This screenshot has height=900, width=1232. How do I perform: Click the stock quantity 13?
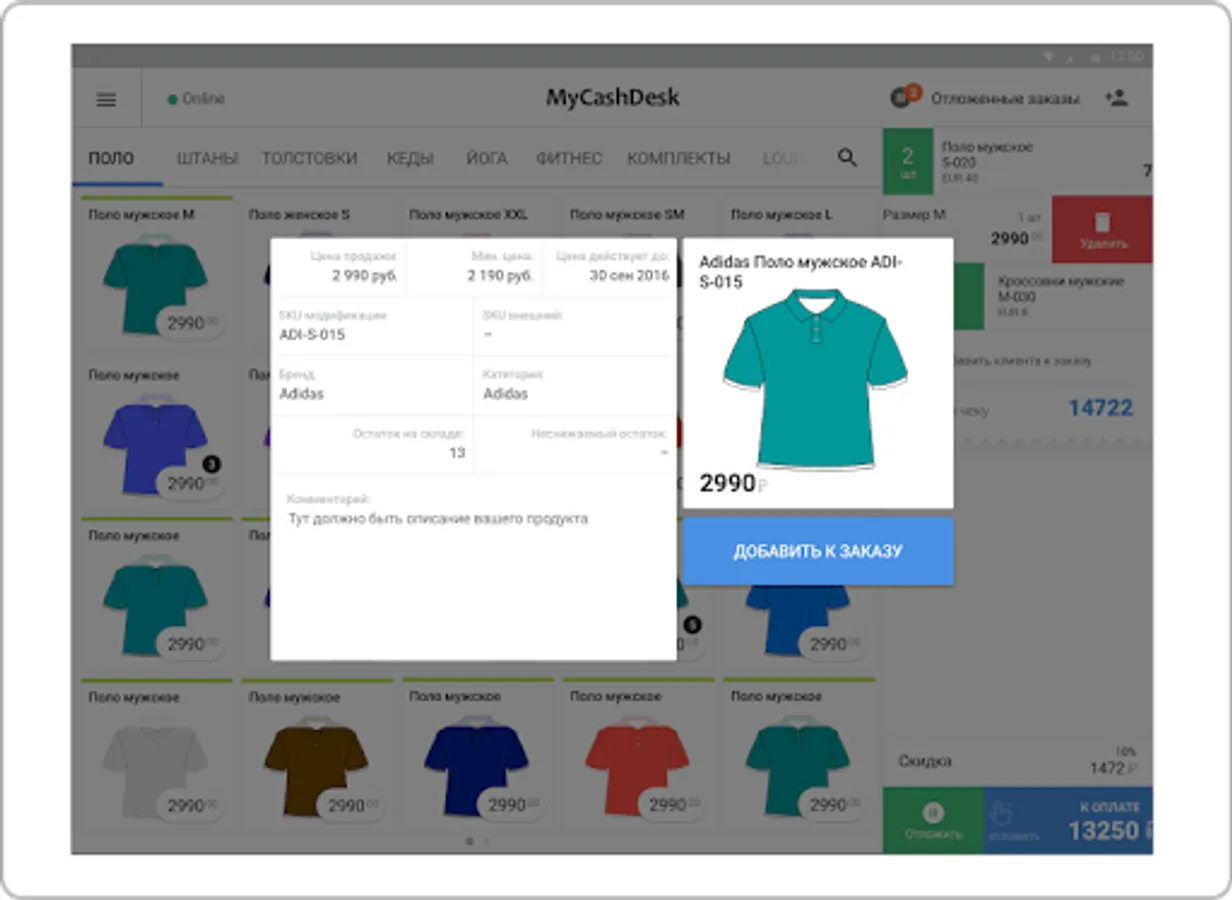457,453
